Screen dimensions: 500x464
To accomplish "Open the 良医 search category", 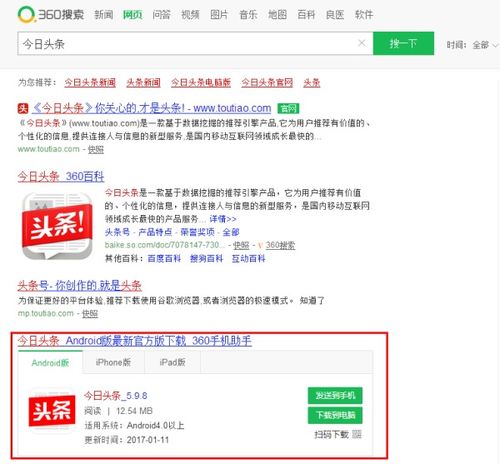I will tap(335, 15).
